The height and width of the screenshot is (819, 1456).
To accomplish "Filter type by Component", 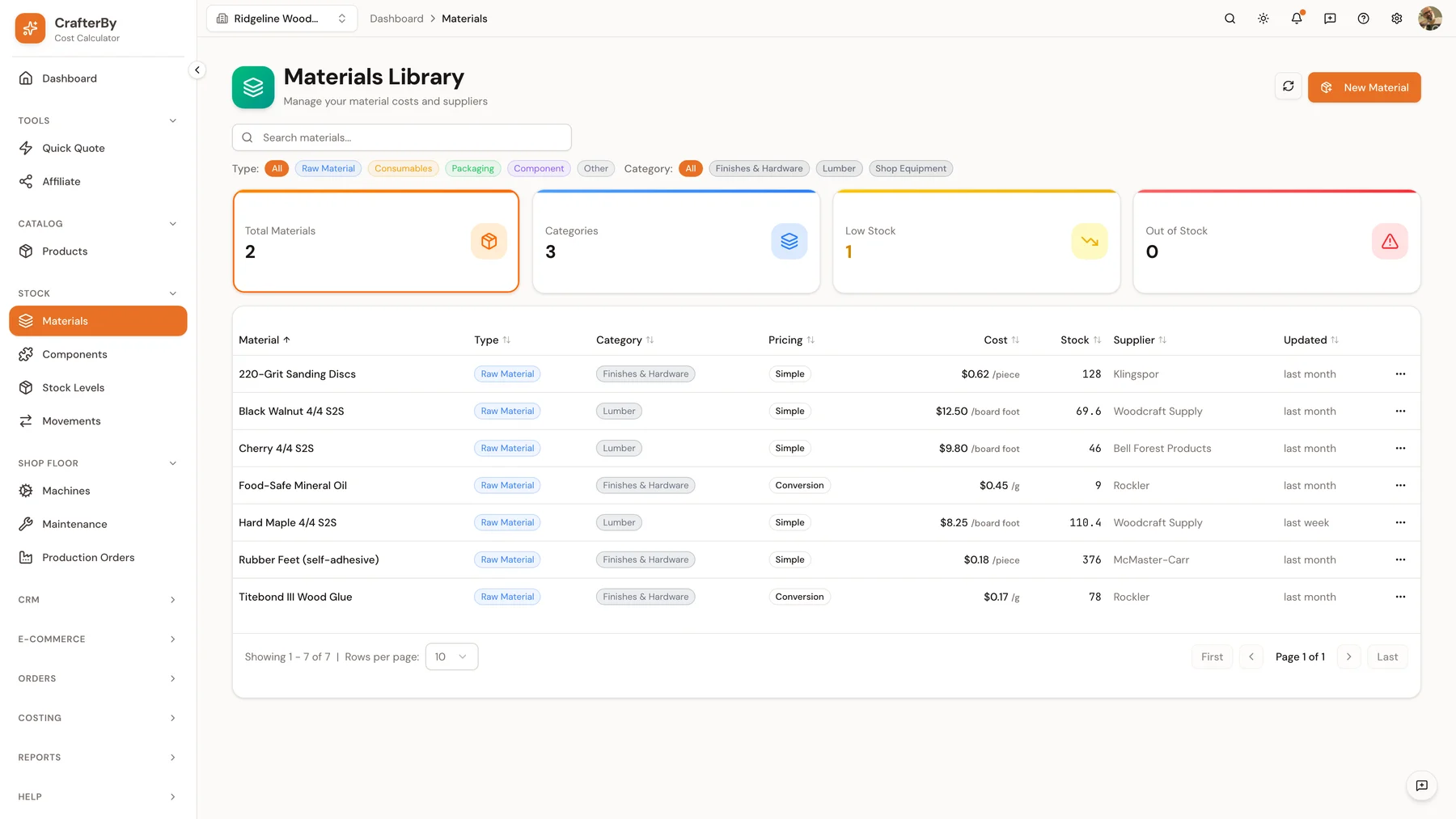I will click(x=539, y=169).
